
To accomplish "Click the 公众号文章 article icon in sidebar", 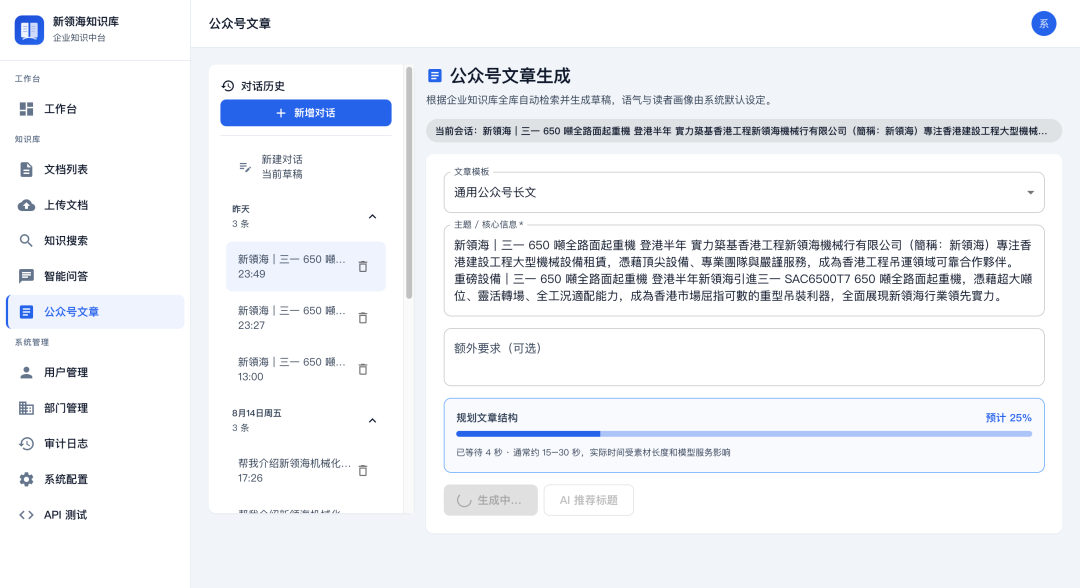I will pos(26,312).
